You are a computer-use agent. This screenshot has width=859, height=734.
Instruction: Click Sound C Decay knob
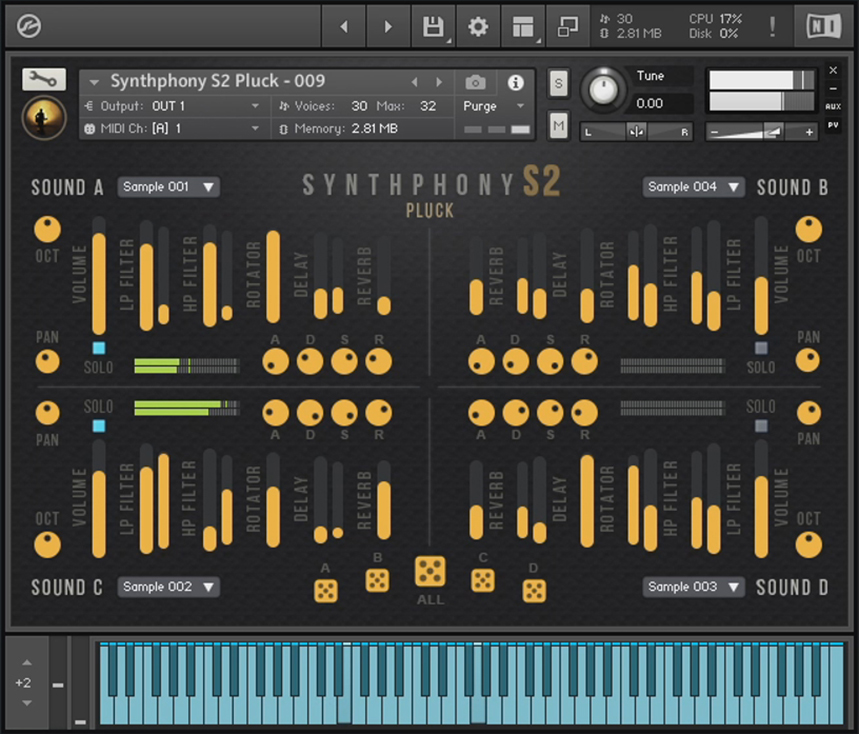pyautogui.click(x=310, y=413)
